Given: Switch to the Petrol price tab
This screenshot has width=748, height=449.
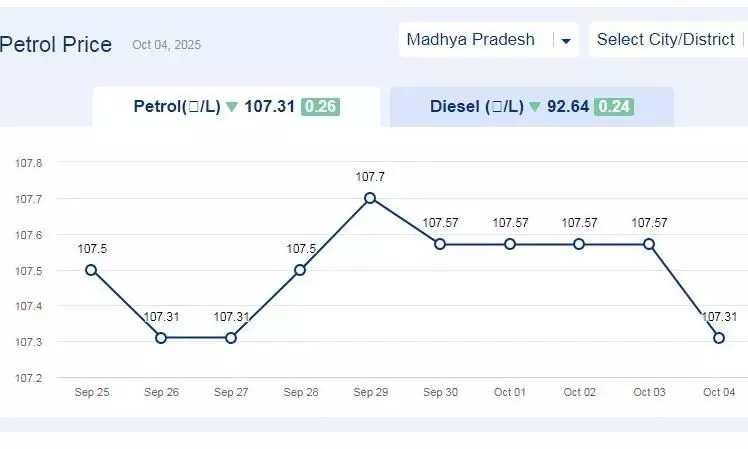Looking at the screenshot, I should point(235,107).
